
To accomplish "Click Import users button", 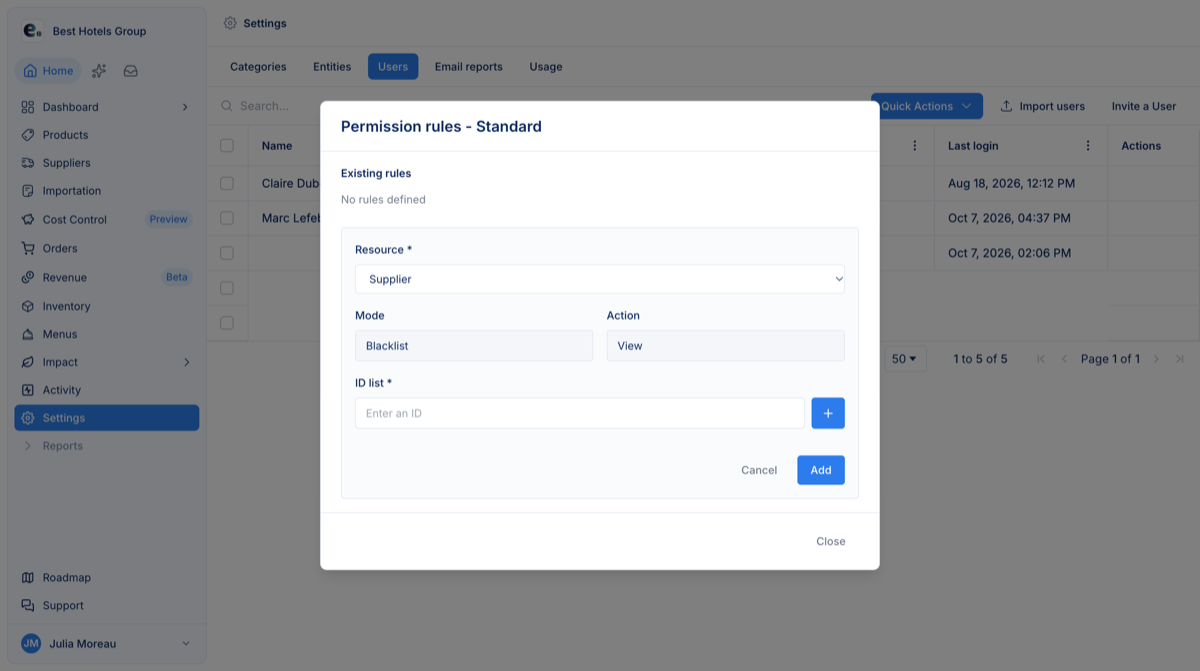I will [x=1042, y=106].
